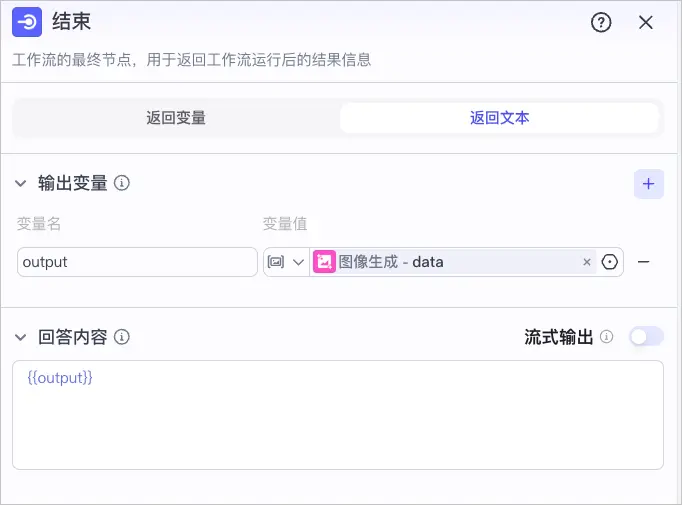The height and width of the screenshot is (505, 682).
Task: Click the hexagon variable selector icon
Action: pyautogui.click(x=609, y=262)
